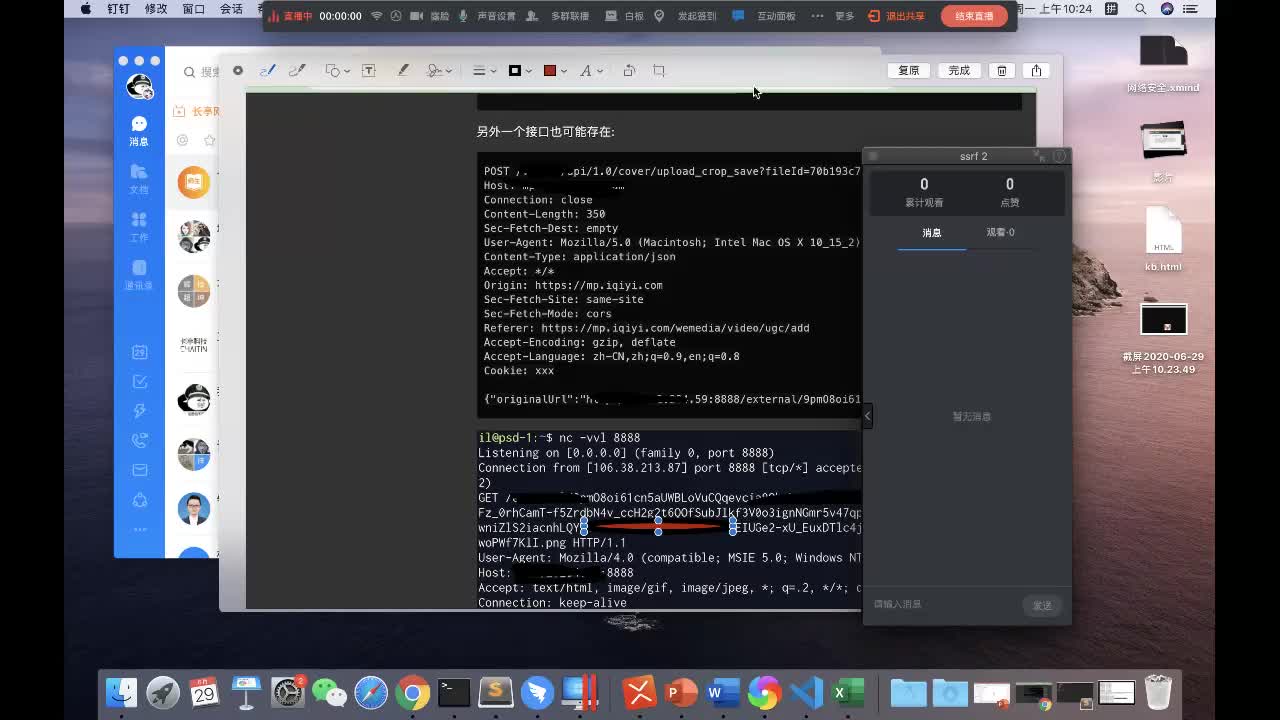Select the highlight marker tool

point(403,71)
